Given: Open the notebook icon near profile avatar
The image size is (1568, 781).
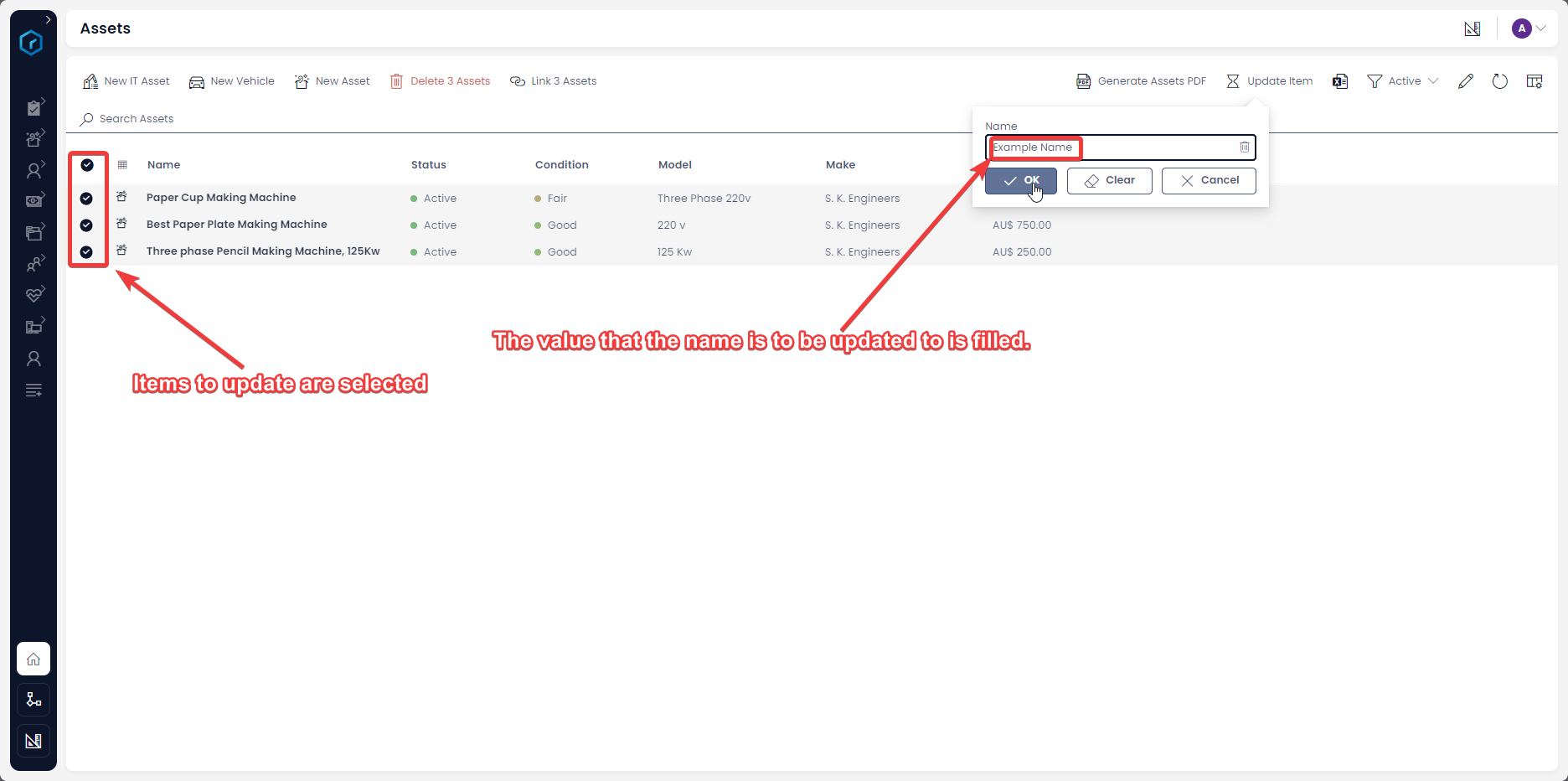Looking at the screenshot, I should 1473,28.
